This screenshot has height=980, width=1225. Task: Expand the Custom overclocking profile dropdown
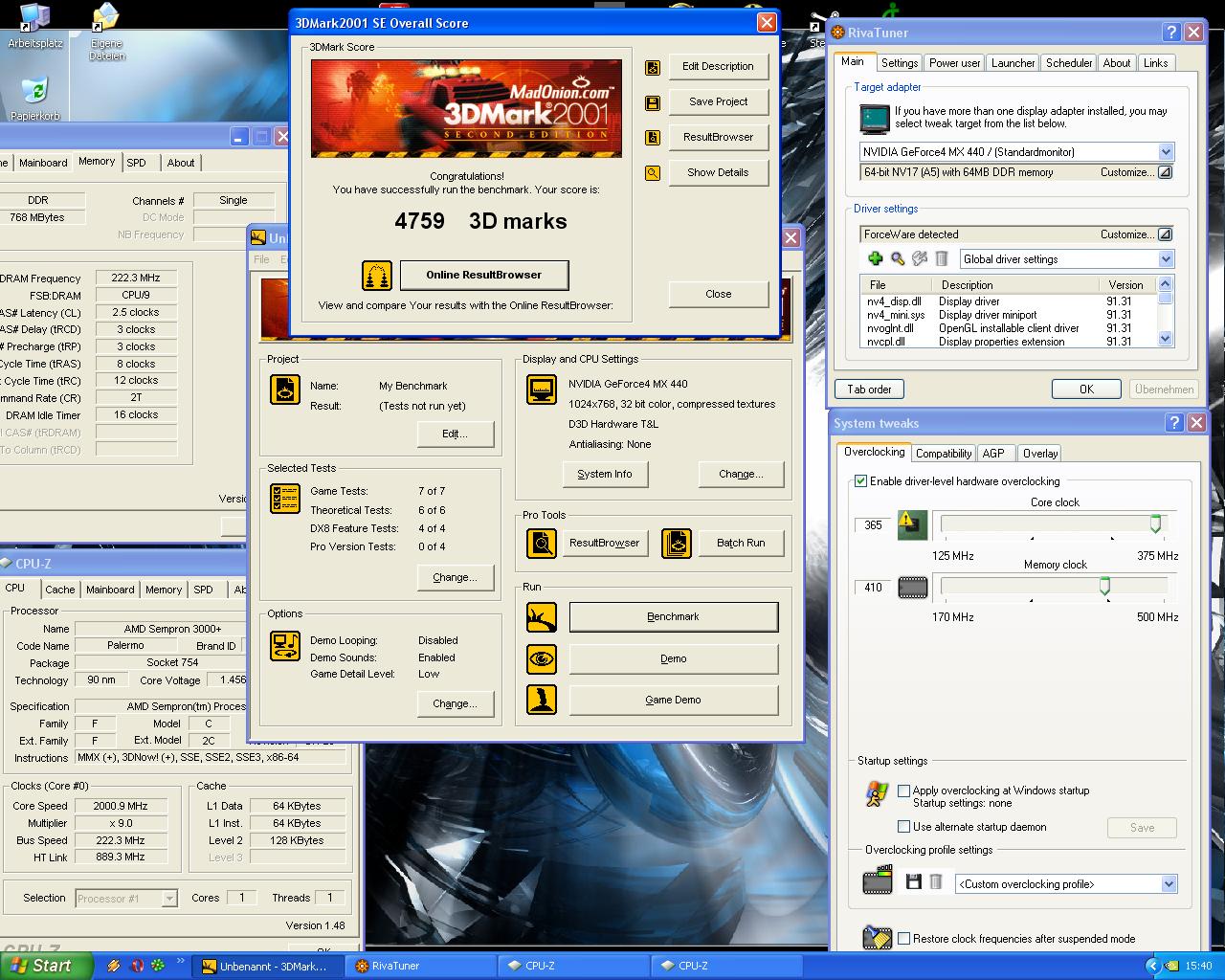coord(1169,884)
